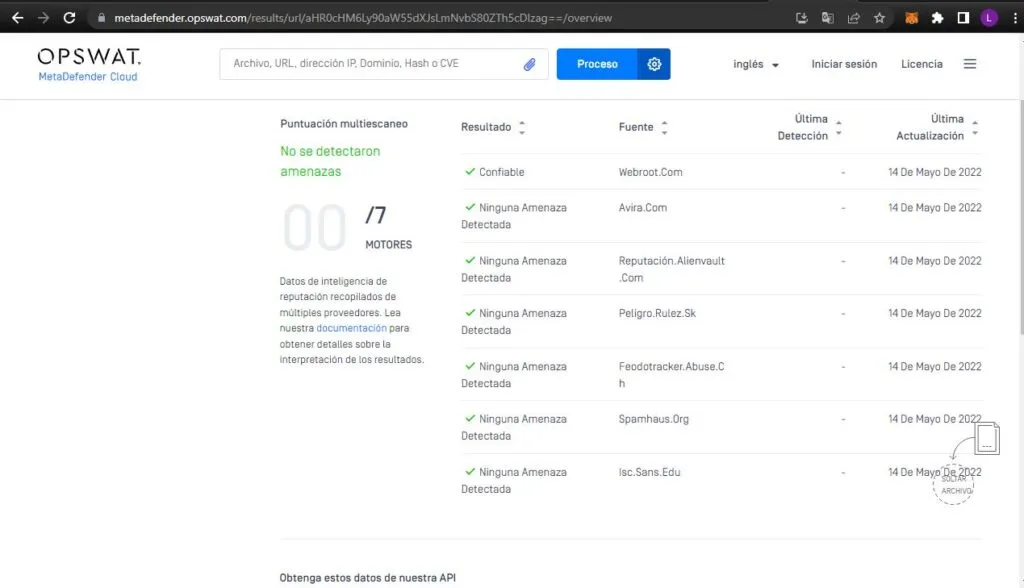The height and width of the screenshot is (588, 1024).
Task: Click the browser extensions puzzle icon
Action: [936, 17]
